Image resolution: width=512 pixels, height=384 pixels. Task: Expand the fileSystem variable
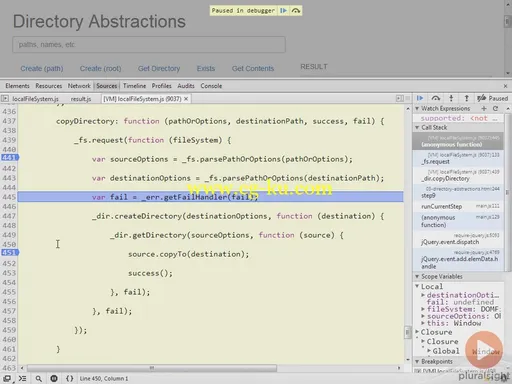423,309
